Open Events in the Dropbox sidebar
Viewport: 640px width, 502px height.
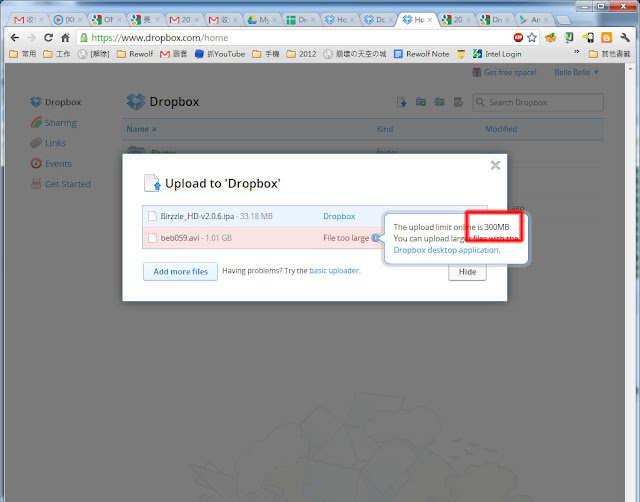coord(58,164)
